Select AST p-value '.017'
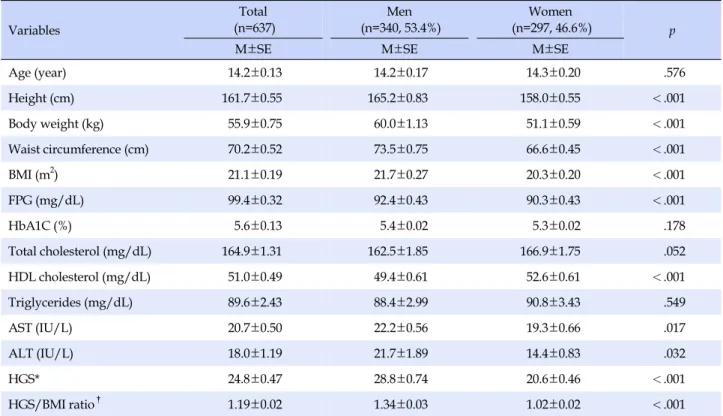723x416 pixels. [674, 328]
